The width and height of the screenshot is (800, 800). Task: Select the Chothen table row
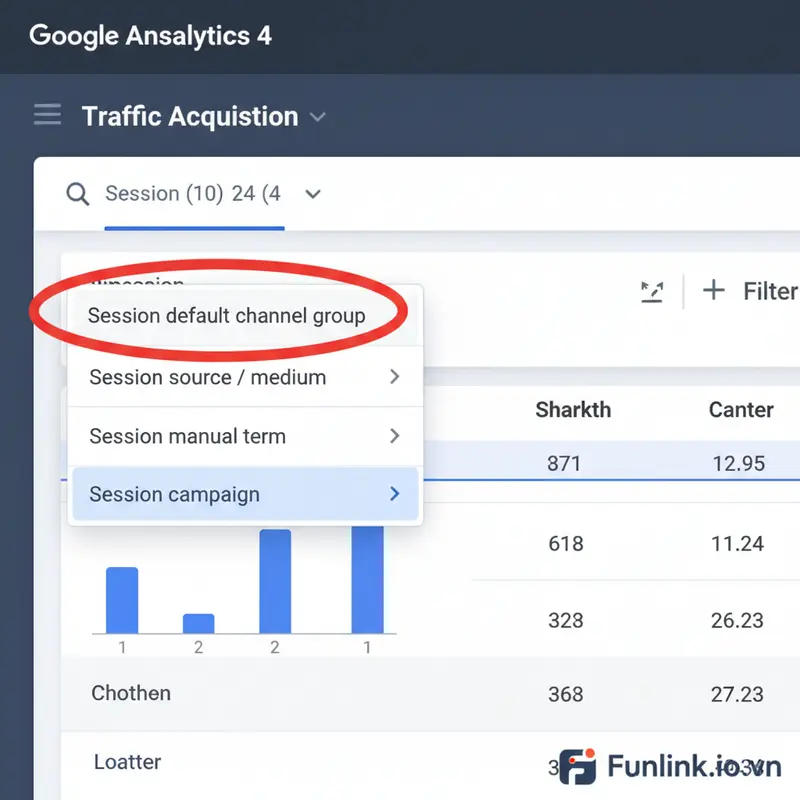pyautogui.click(x=131, y=693)
